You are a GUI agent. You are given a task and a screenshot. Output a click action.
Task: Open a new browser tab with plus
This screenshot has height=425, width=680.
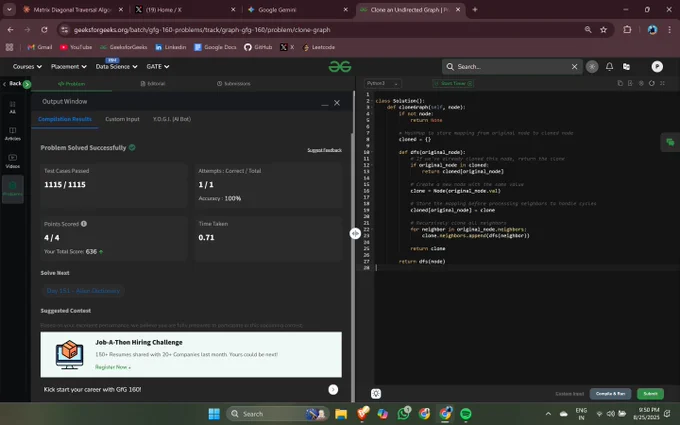[475, 10]
